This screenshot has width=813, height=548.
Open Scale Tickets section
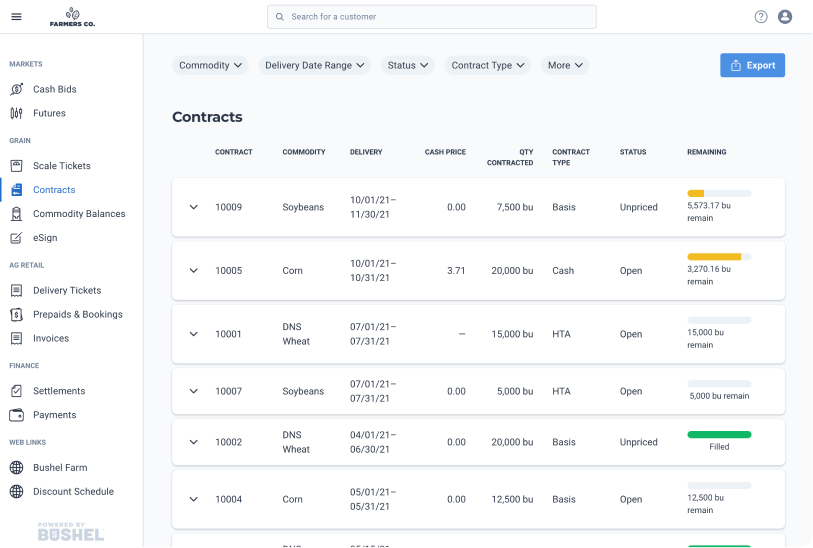pyautogui.click(x=62, y=166)
